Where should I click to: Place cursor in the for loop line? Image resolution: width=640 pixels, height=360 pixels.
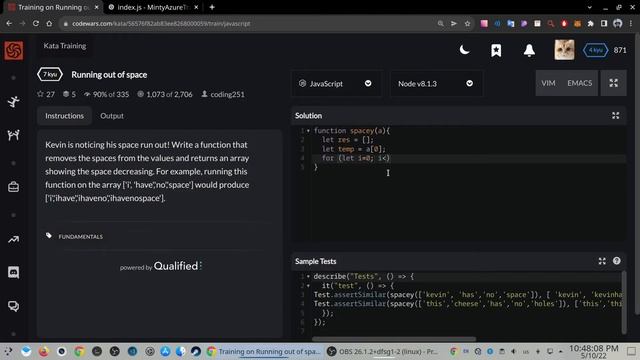(x=468, y=158)
